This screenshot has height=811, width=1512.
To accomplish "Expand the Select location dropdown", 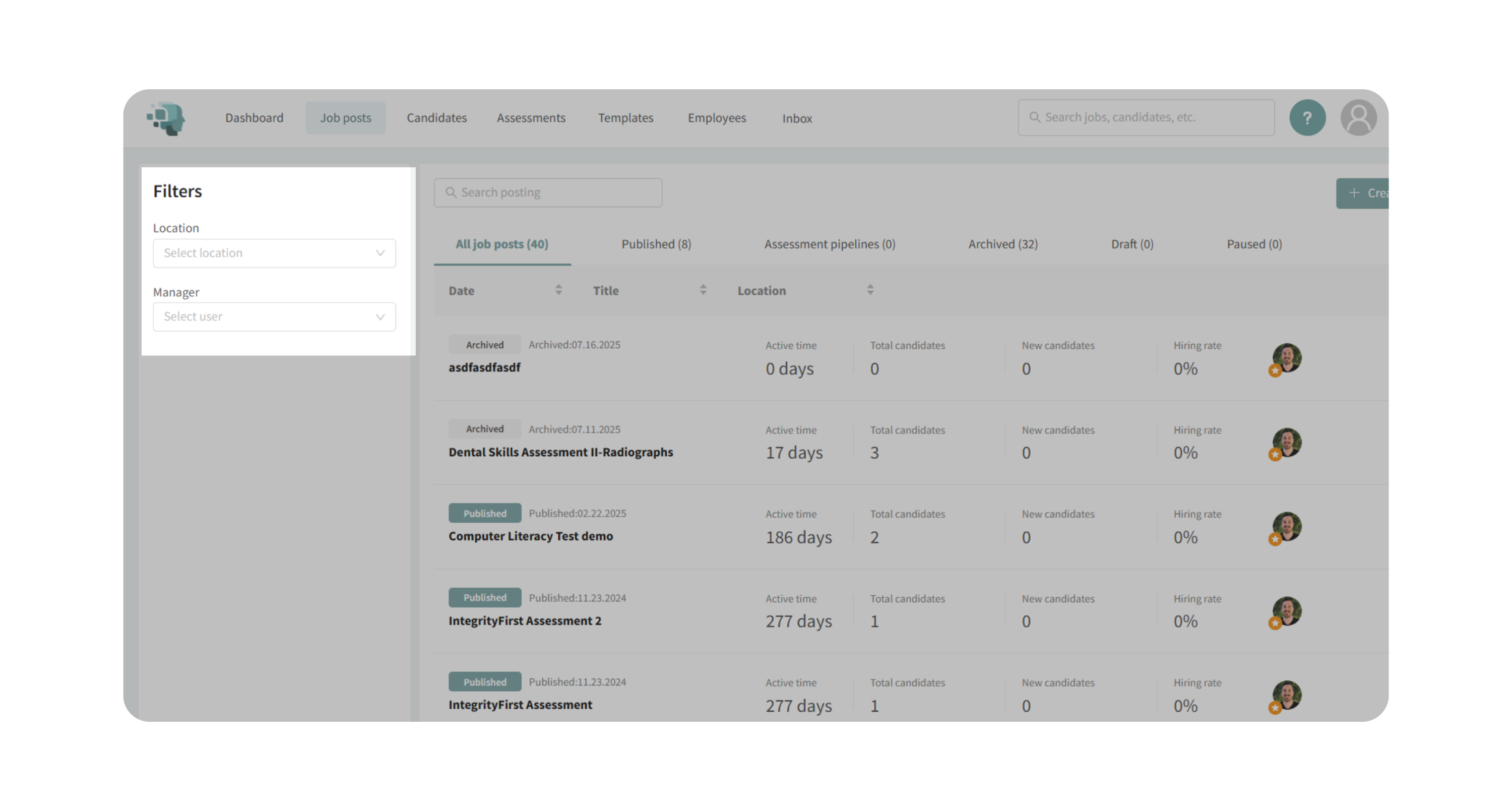I will click(274, 254).
